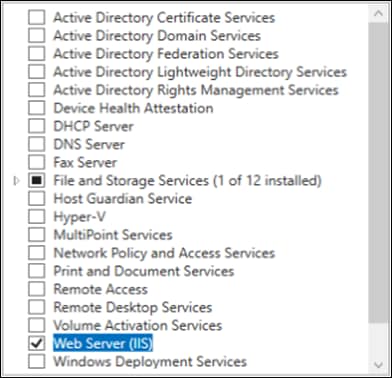Click the vertical scrollbar thumb
The image size is (392, 378).
[x=378, y=172]
